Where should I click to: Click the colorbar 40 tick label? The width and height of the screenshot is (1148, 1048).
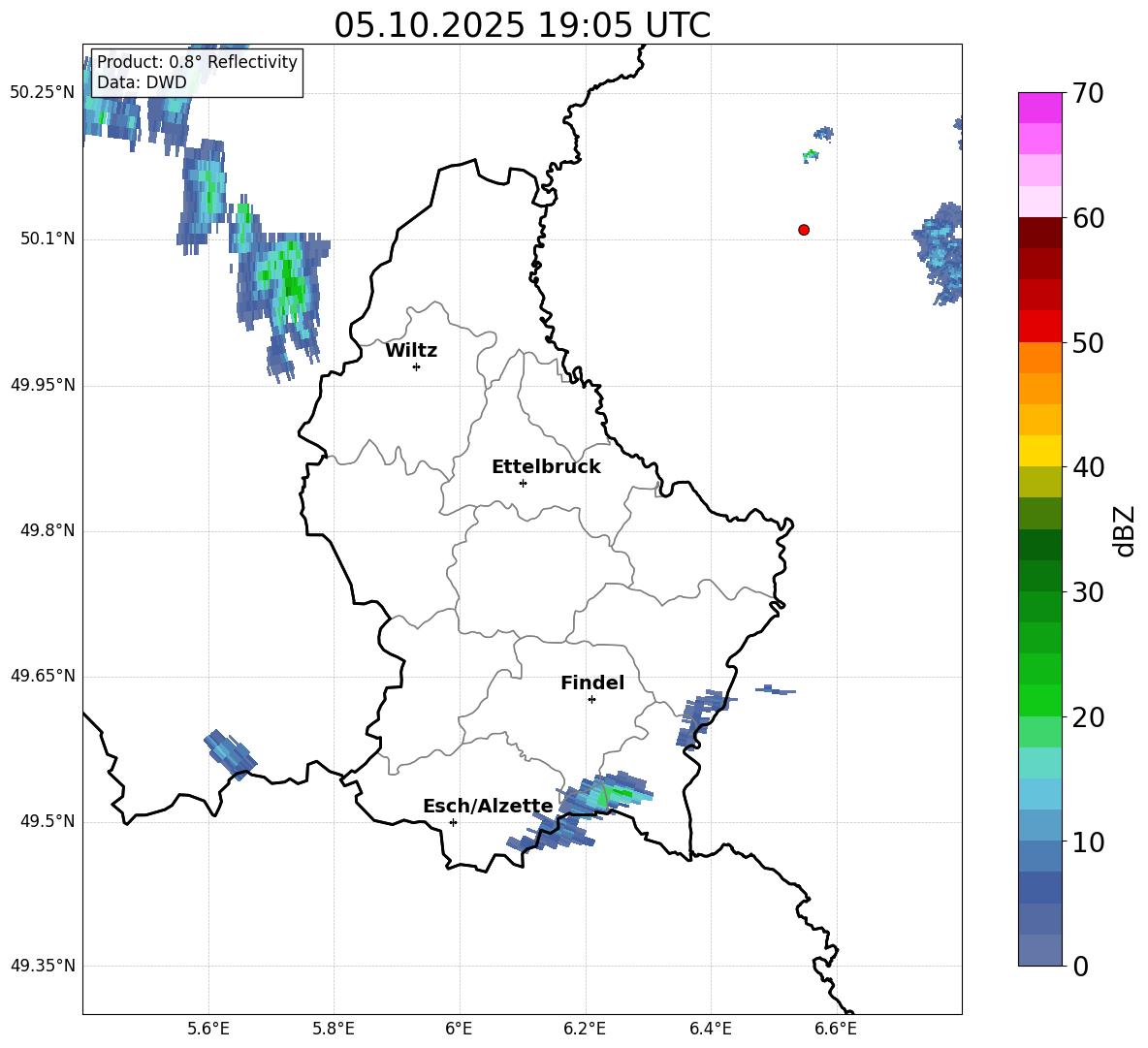1087,467
